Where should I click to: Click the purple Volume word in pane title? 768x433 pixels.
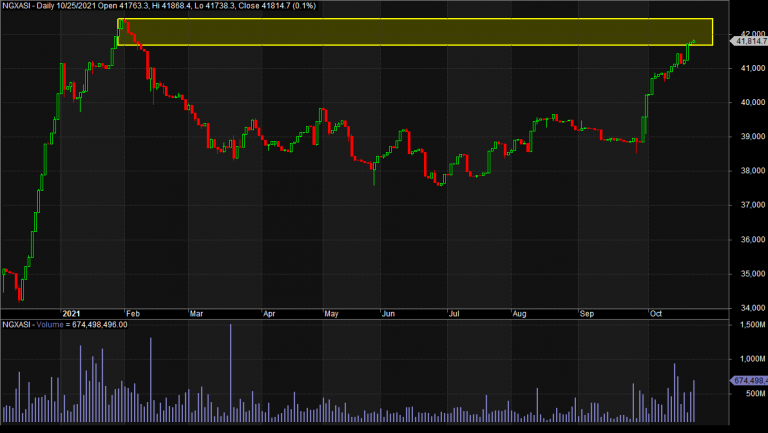coord(50,325)
